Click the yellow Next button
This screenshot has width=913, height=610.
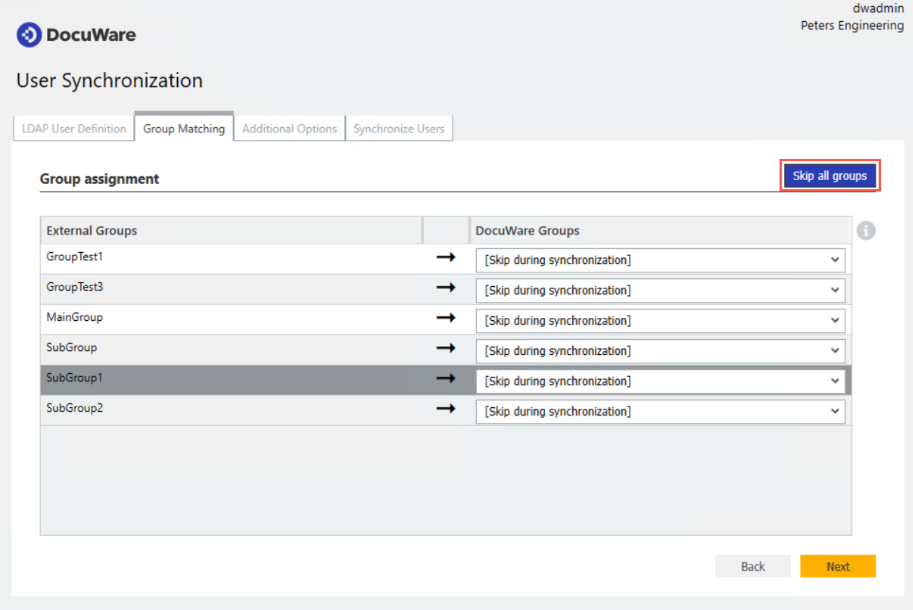838,567
